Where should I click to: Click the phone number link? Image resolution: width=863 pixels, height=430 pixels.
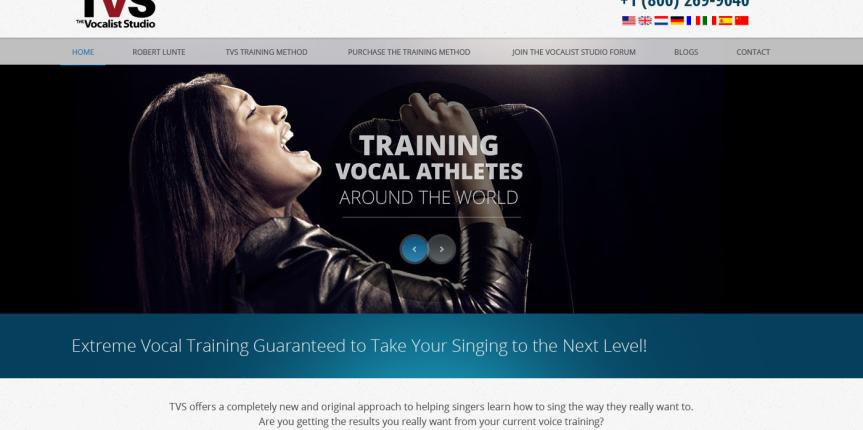coord(685,4)
